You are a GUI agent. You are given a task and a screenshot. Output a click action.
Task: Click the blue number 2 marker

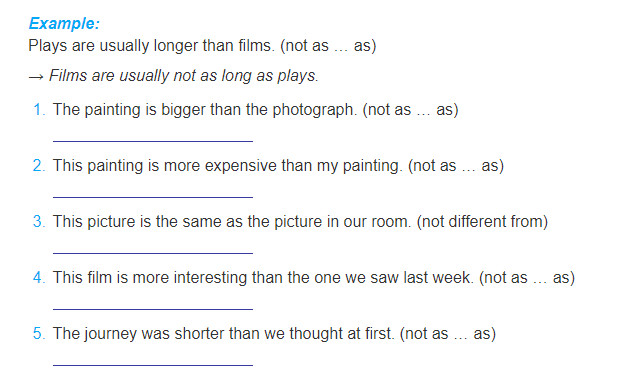click(x=39, y=165)
